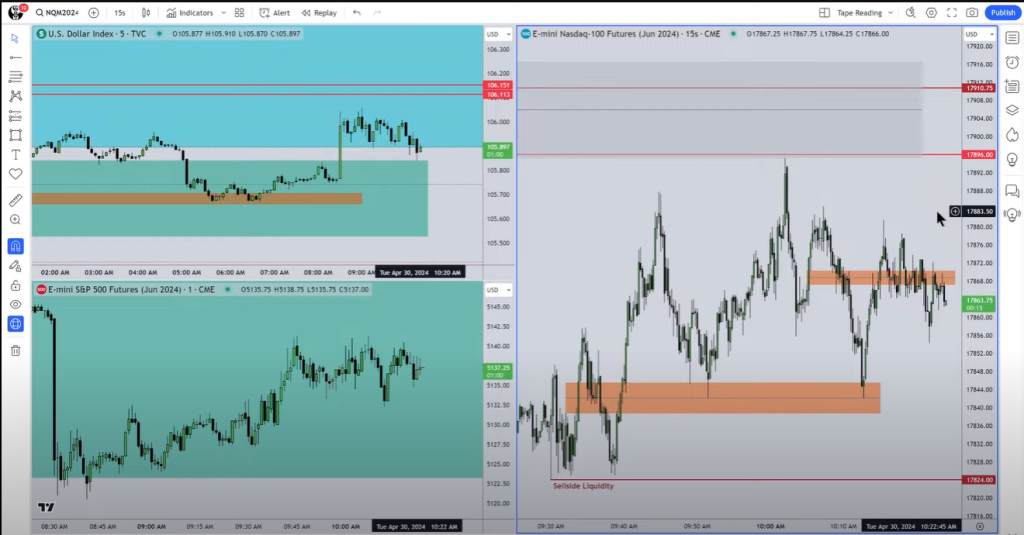The image size is (1024, 535).
Task: Open chart settings hexagon icon
Action: click(931, 12)
